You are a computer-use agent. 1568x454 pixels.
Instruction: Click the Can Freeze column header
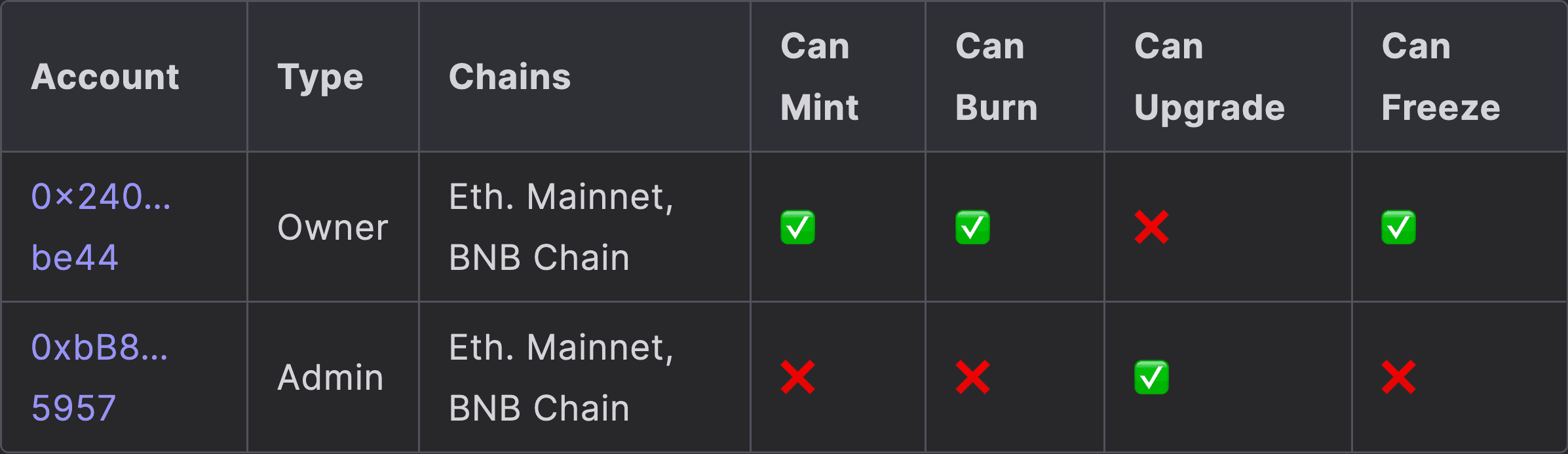1440,77
